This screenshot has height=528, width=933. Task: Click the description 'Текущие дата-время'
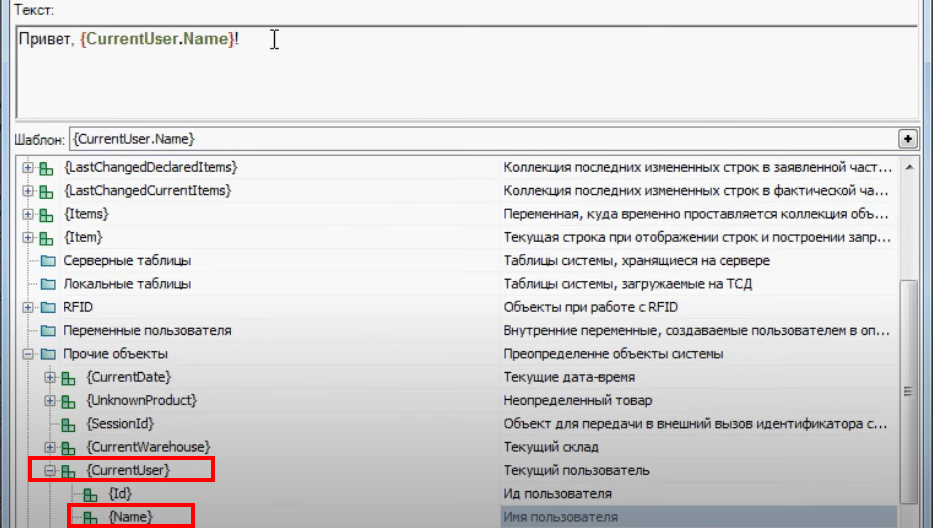coord(569,377)
